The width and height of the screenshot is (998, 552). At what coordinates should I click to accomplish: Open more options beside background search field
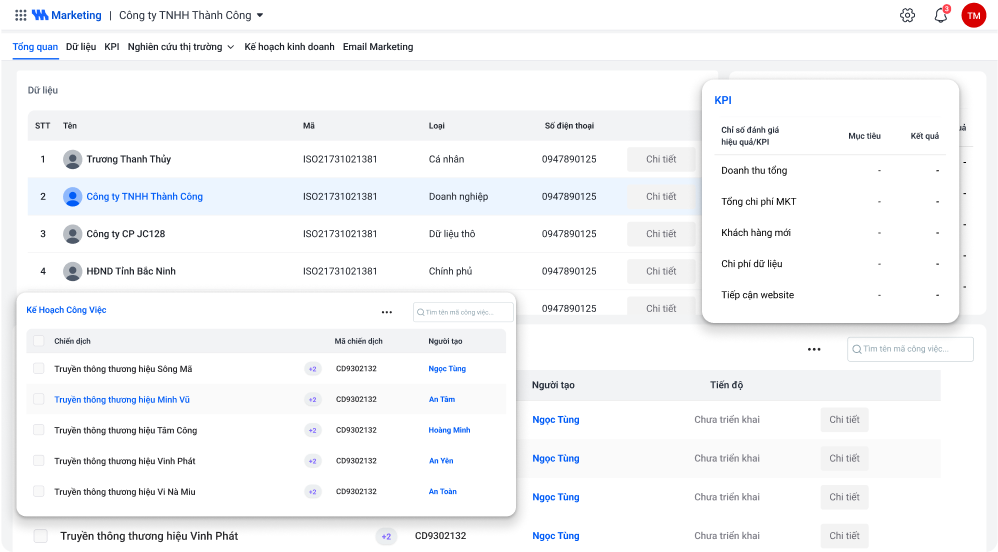[x=814, y=349]
